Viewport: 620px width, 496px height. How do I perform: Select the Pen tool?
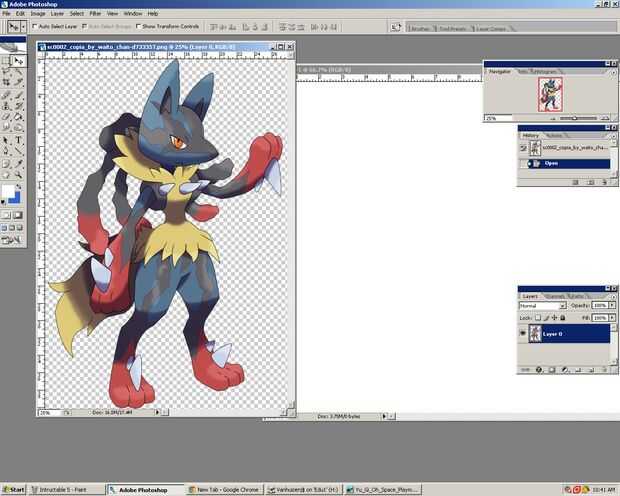6,151
